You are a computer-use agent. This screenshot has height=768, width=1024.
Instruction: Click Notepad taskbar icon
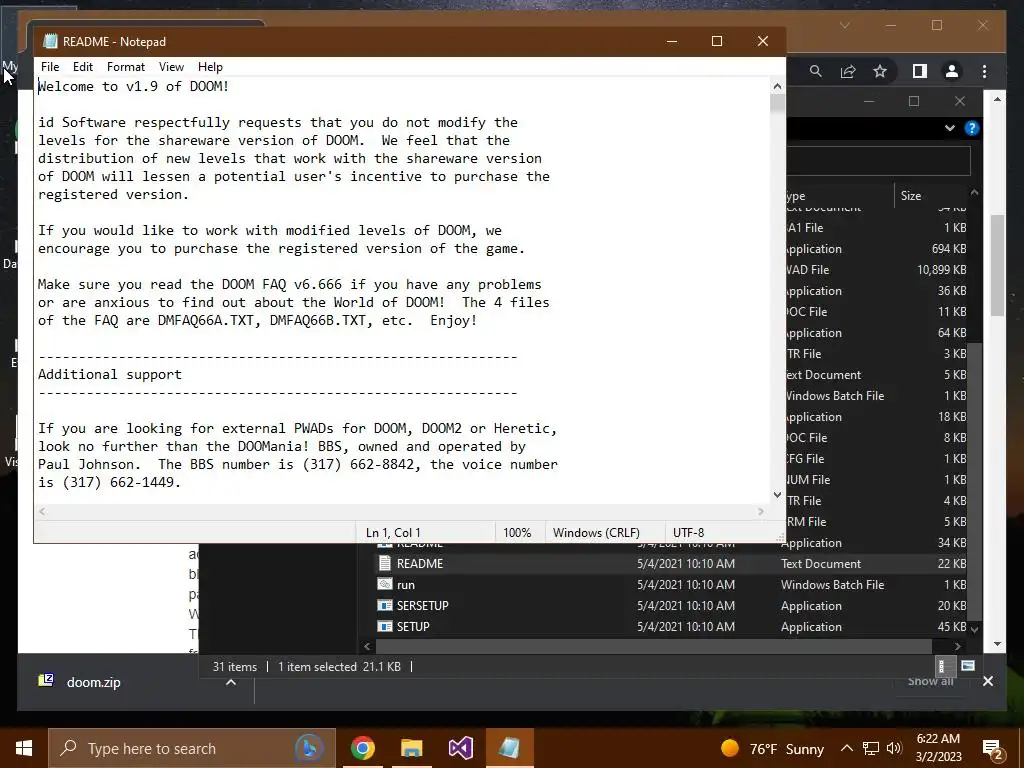[509, 748]
